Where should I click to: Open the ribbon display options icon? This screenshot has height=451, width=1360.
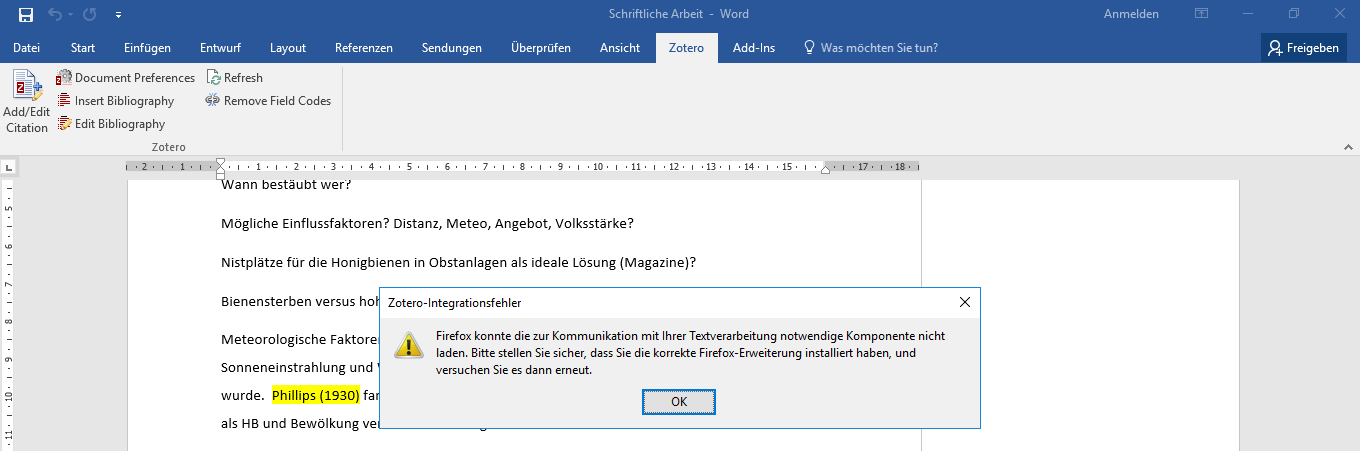[1201, 14]
